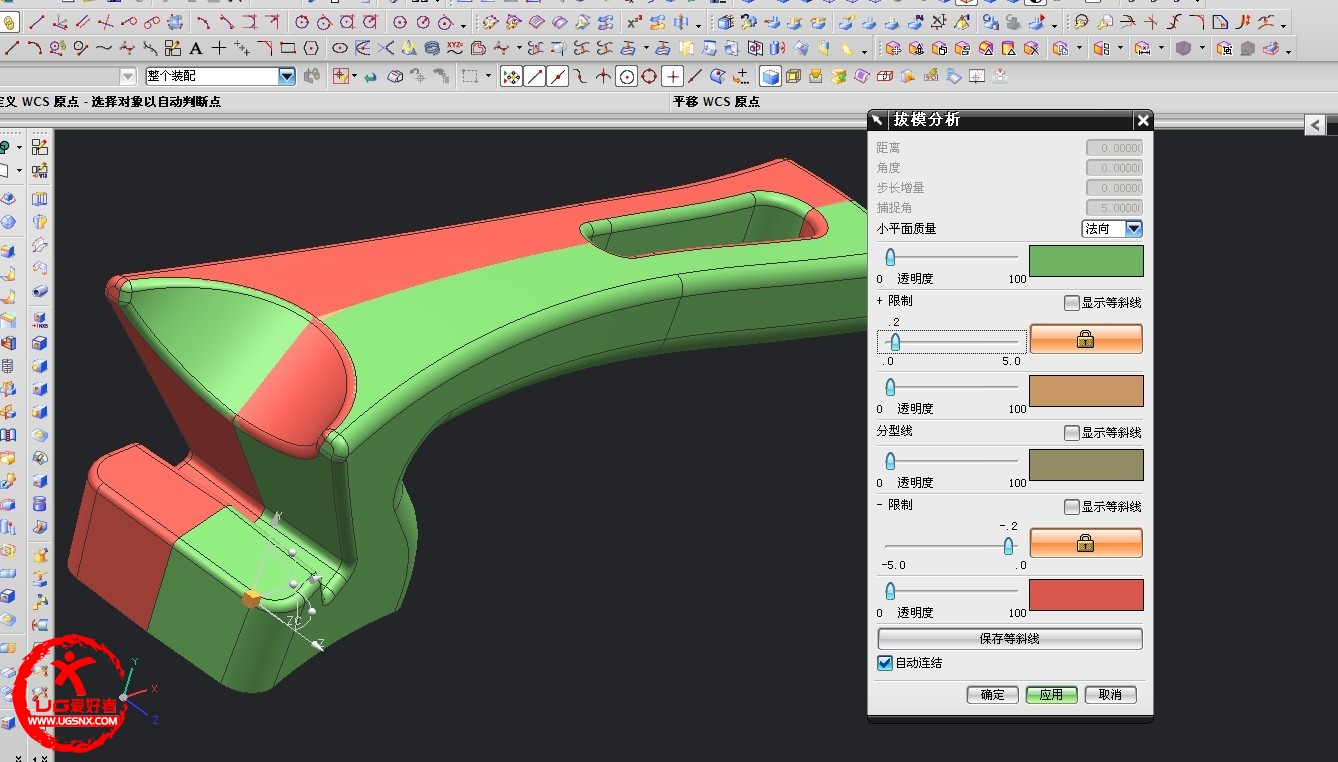Enable the existing point snap icon

pyautogui.click(x=673, y=76)
